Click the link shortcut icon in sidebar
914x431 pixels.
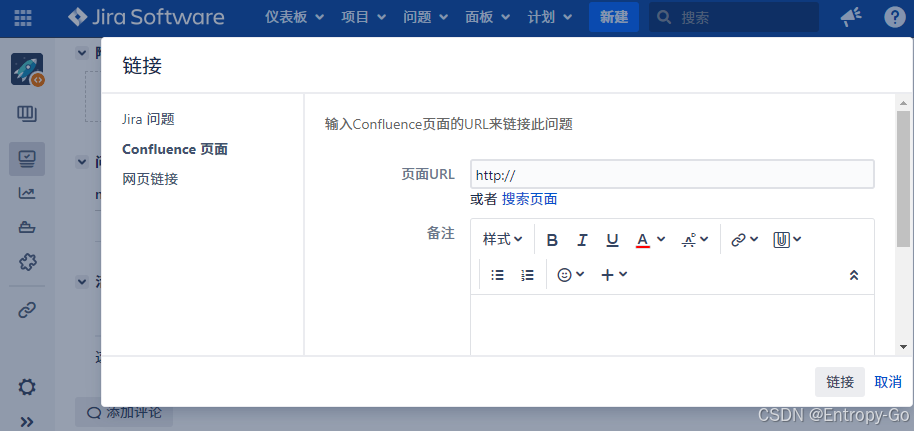click(27, 310)
